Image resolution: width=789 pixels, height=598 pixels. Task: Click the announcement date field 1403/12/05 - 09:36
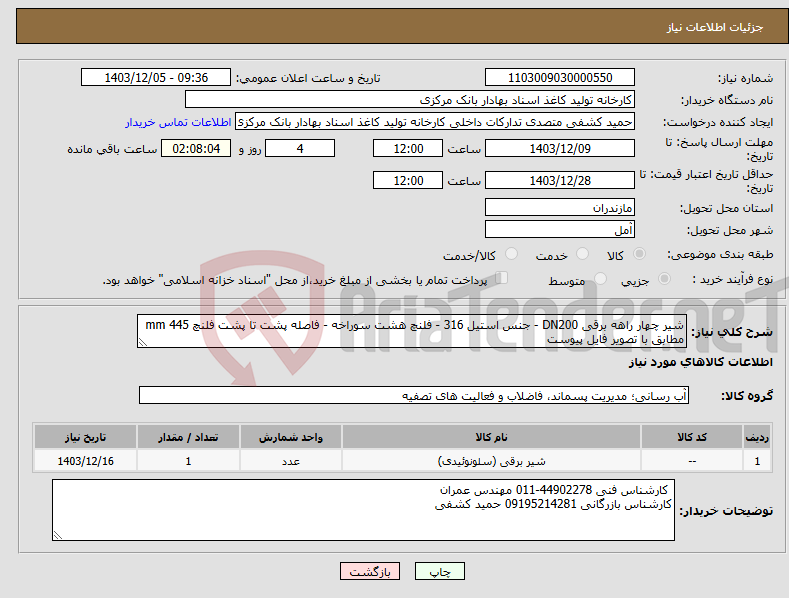tap(156, 78)
